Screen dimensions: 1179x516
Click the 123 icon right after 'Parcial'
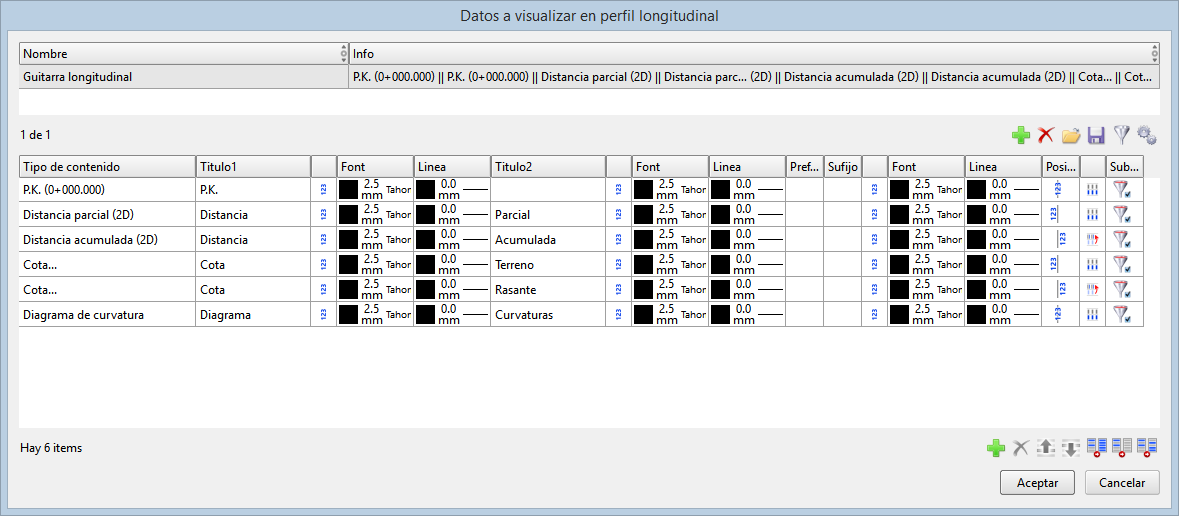pos(618,214)
